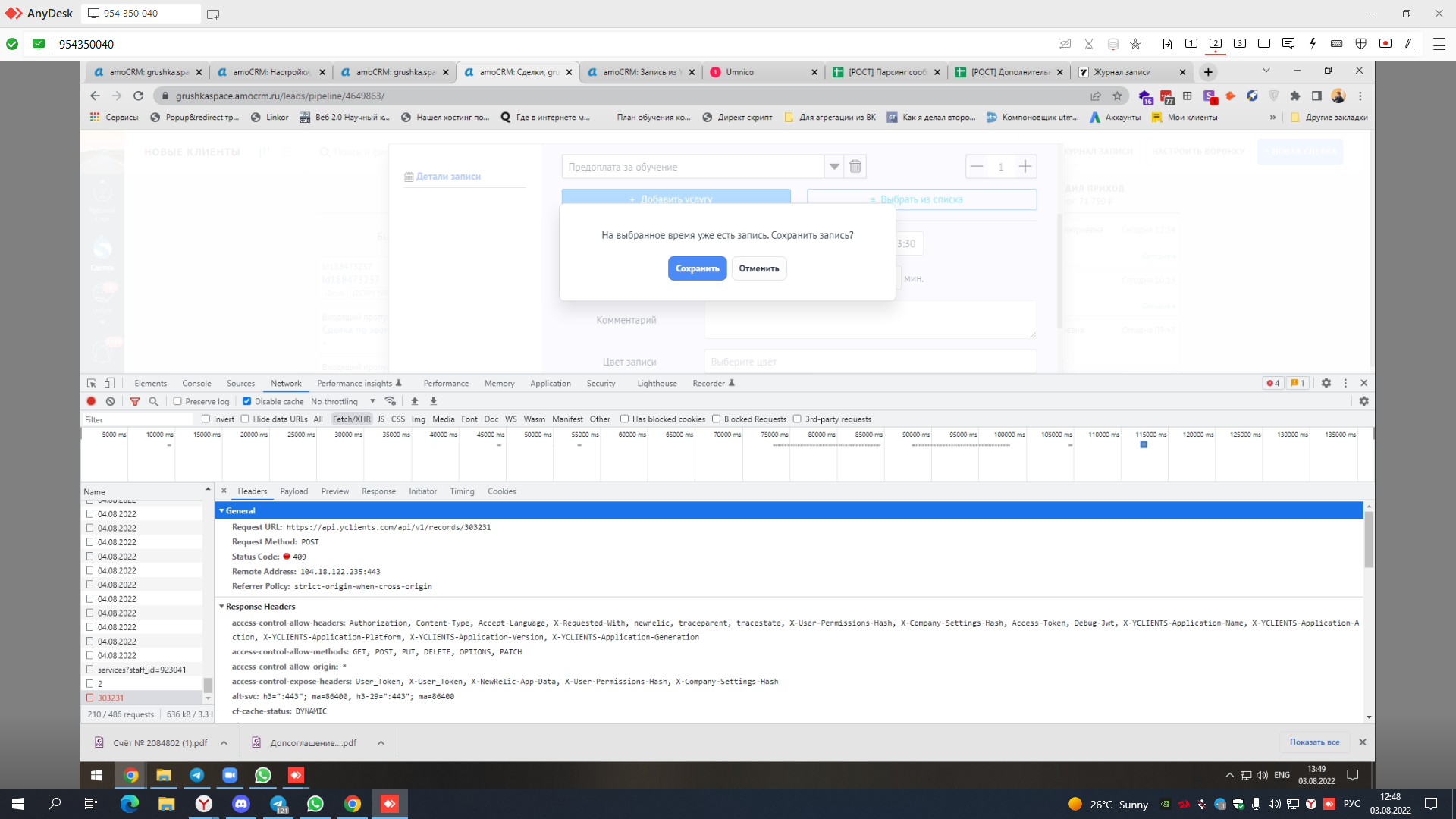Stop recording the network log
Viewport: 1456px width, 819px height.
[x=92, y=402]
